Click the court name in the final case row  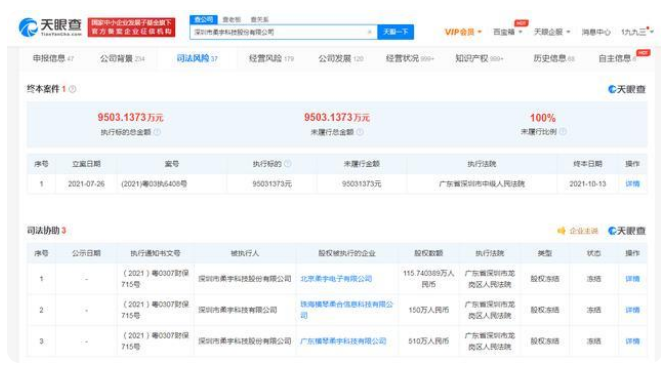click(482, 184)
